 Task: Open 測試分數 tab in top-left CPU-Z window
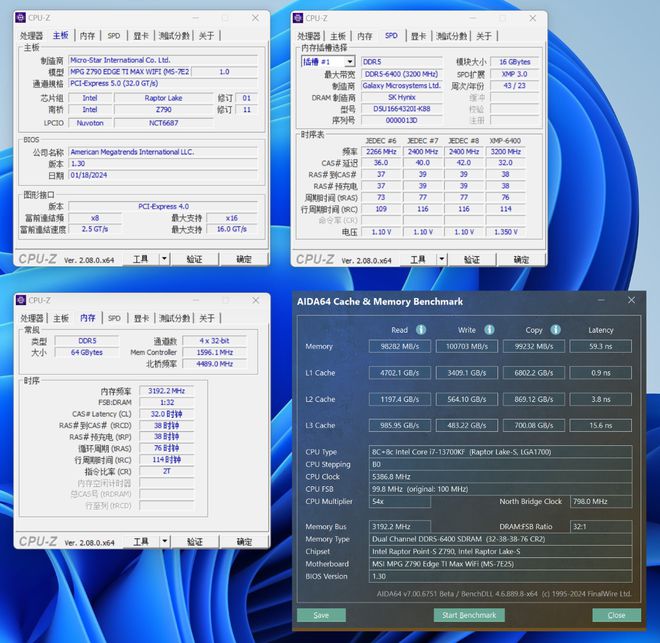click(x=174, y=36)
